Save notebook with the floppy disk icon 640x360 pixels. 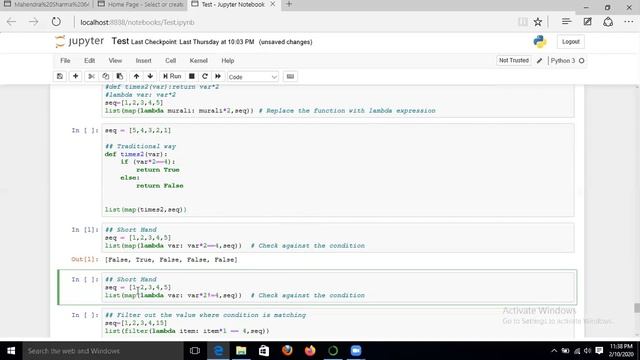tap(60, 76)
